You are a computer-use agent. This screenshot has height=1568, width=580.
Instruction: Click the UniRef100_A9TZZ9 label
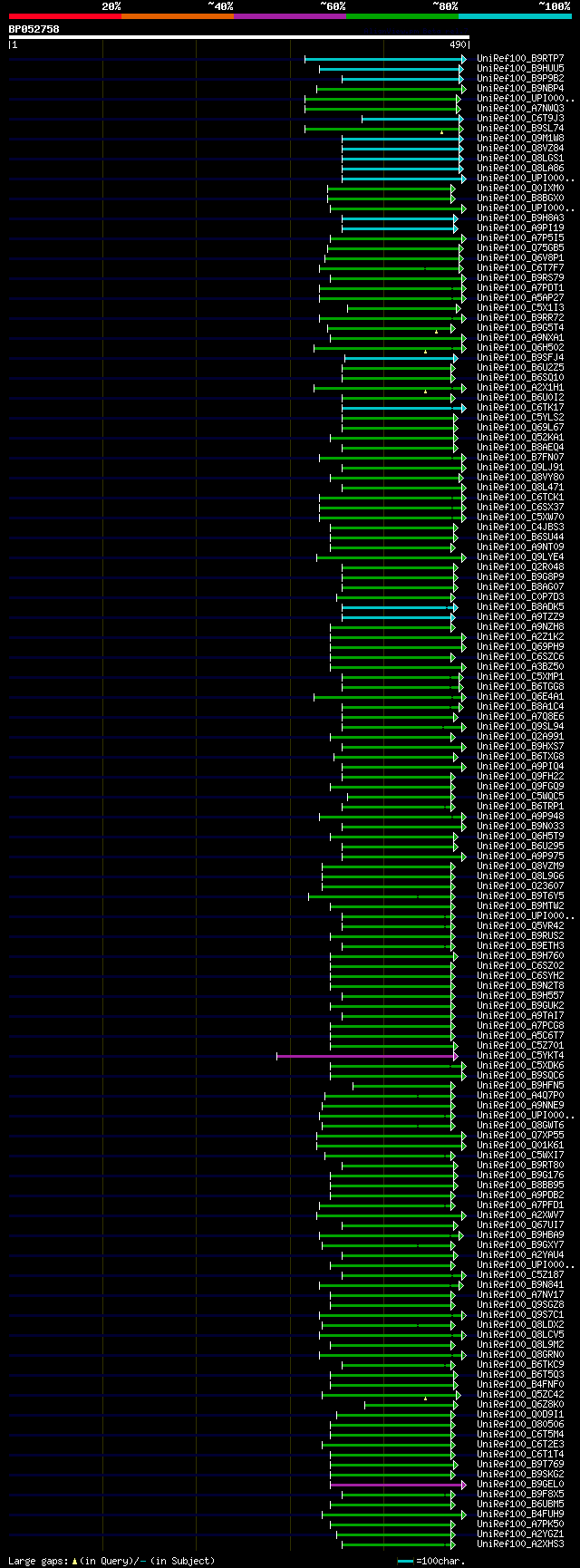point(520,616)
